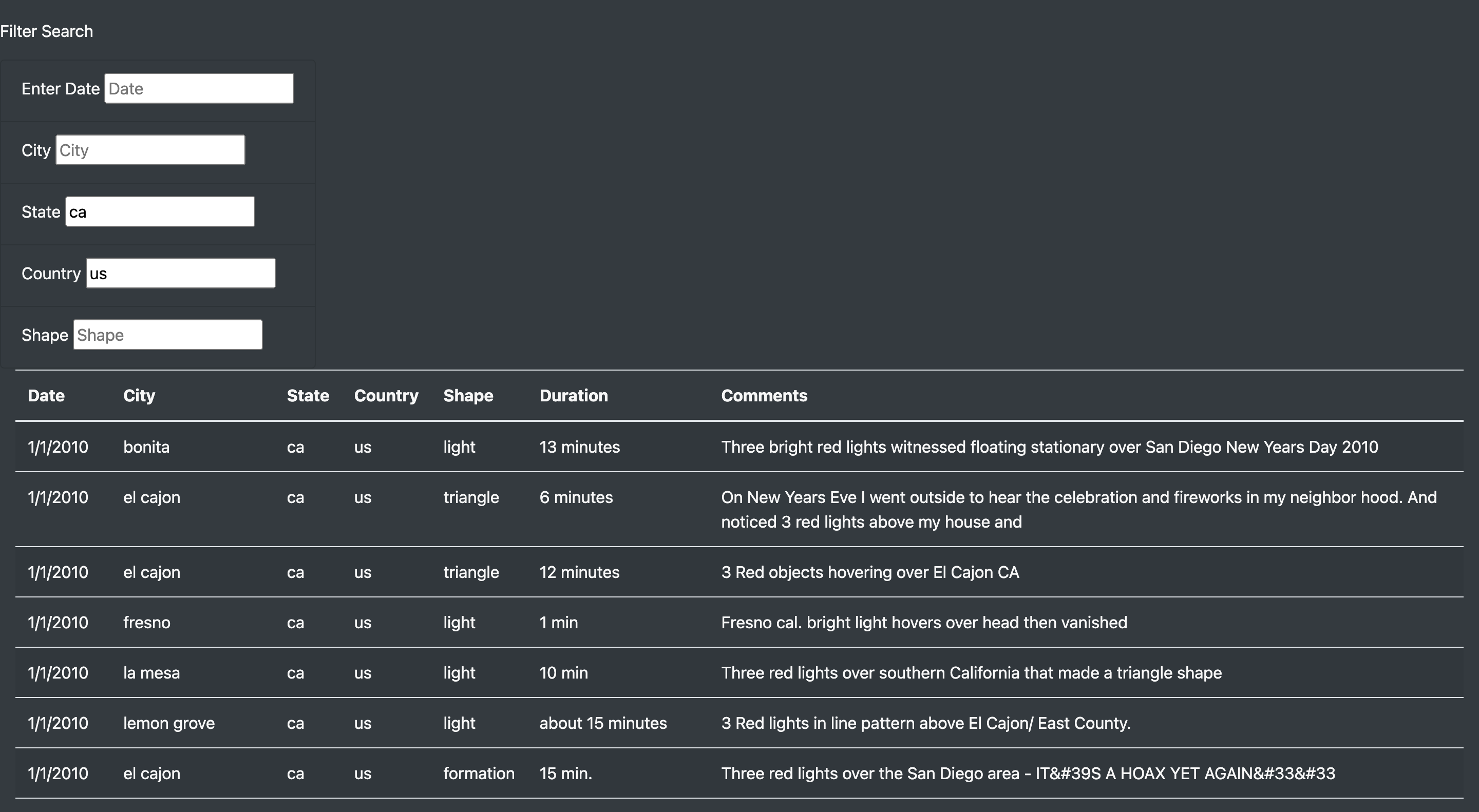Viewport: 1479px width, 812px height.
Task: Click the City filter input
Action: (149, 149)
